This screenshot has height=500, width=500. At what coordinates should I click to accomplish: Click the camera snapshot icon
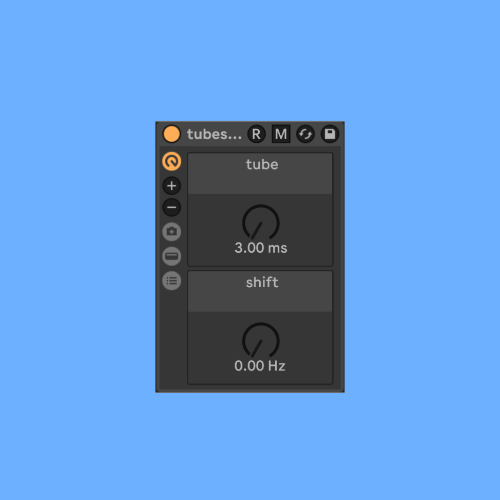(x=172, y=232)
